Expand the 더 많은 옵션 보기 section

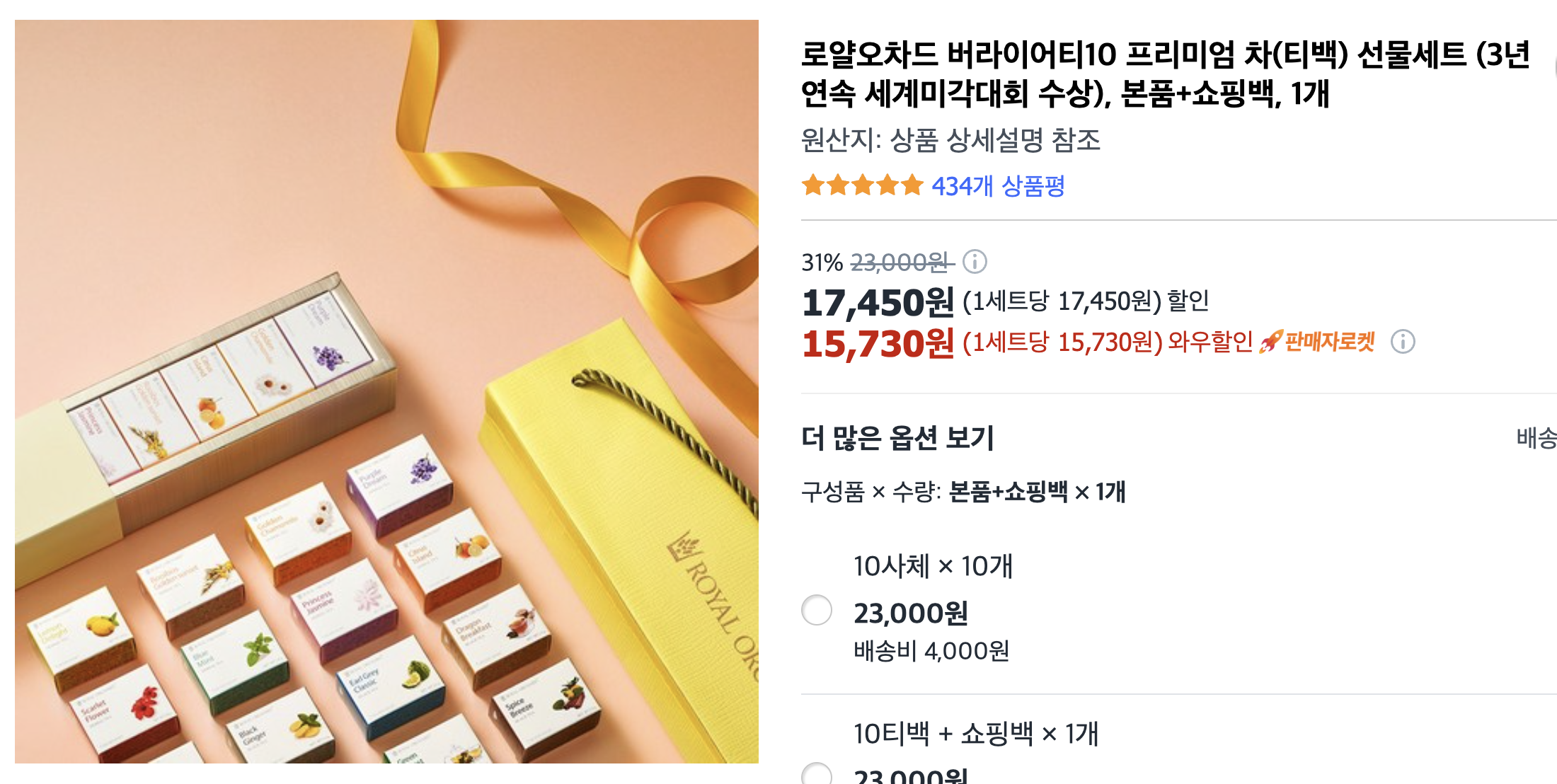(897, 438)
